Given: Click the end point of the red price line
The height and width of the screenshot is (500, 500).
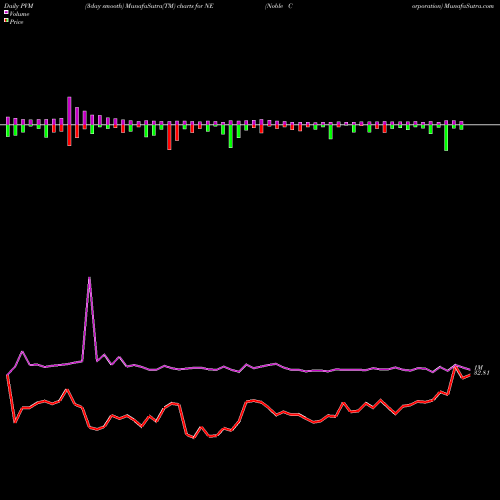Looking at the screenshot, I should click(470, 375).
